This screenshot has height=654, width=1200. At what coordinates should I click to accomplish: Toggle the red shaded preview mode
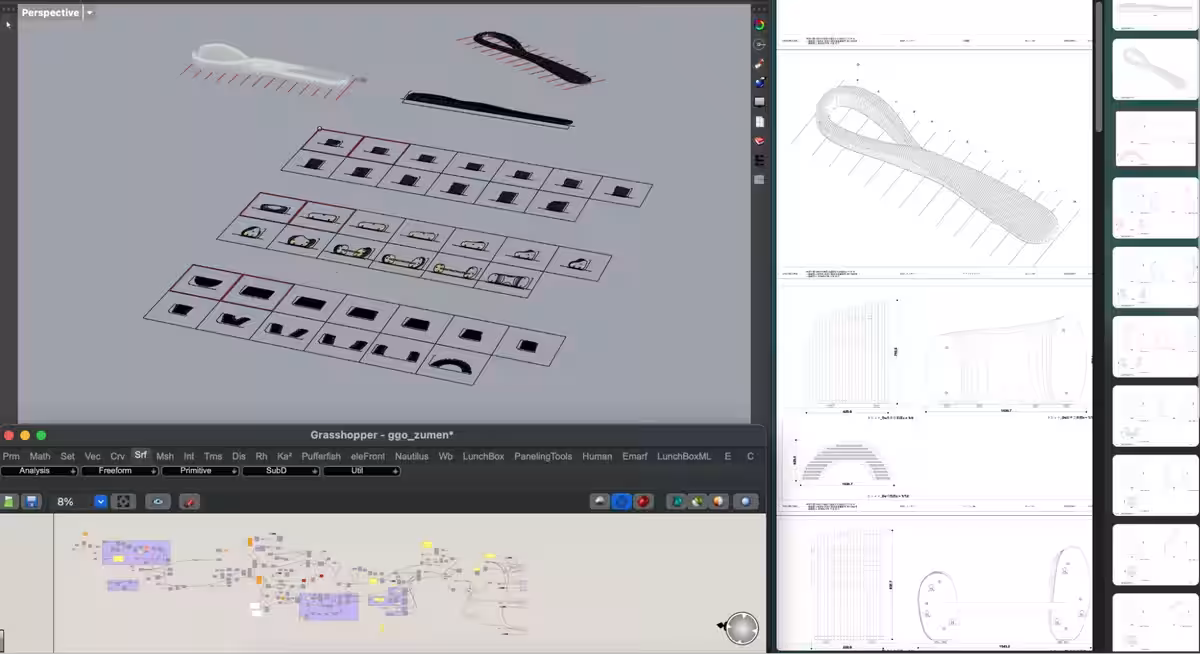point(642,501)
